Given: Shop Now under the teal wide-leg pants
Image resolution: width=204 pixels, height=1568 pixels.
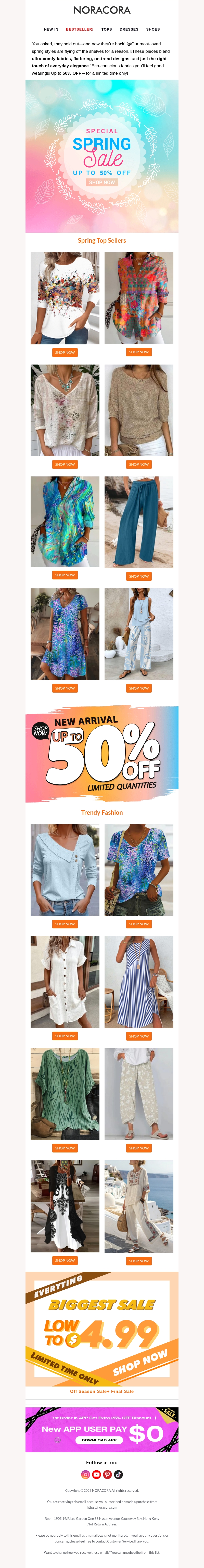Looking at the screenshot, I should point(139,576).
